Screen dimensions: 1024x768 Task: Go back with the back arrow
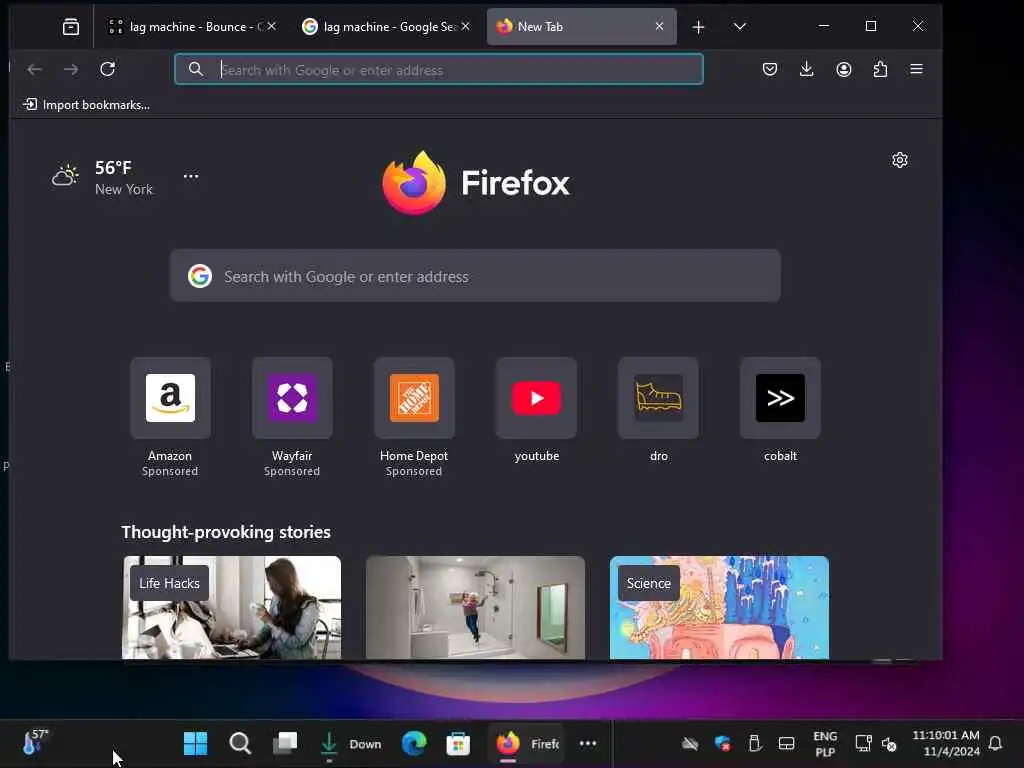(35, 69)
